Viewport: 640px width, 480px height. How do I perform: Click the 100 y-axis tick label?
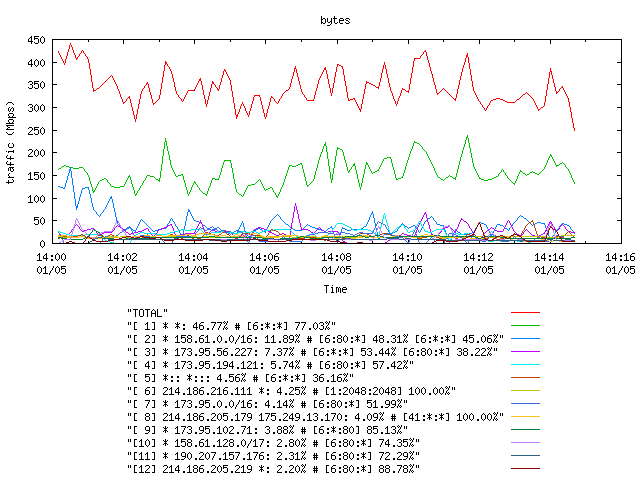[36, 199]
